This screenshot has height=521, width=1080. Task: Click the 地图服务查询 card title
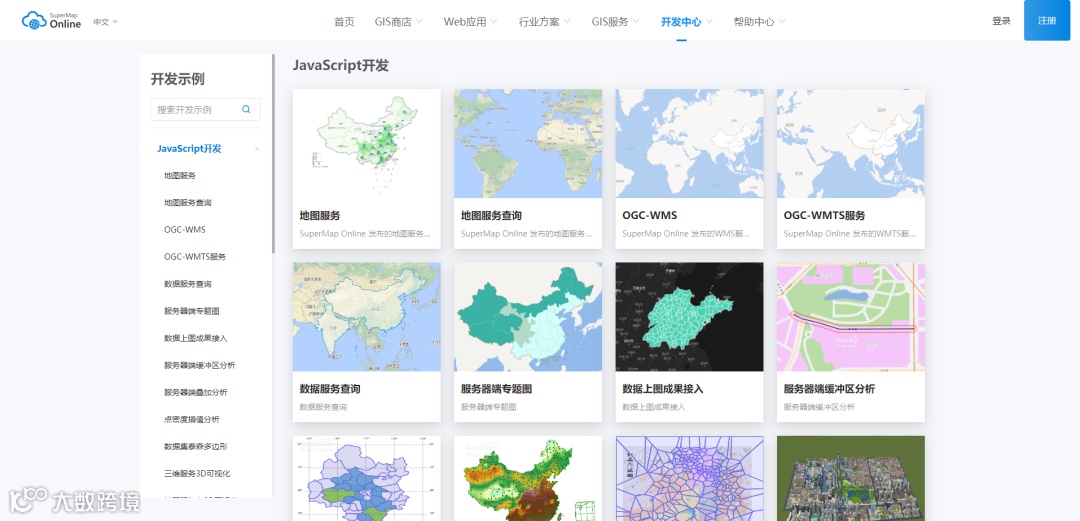491,216
